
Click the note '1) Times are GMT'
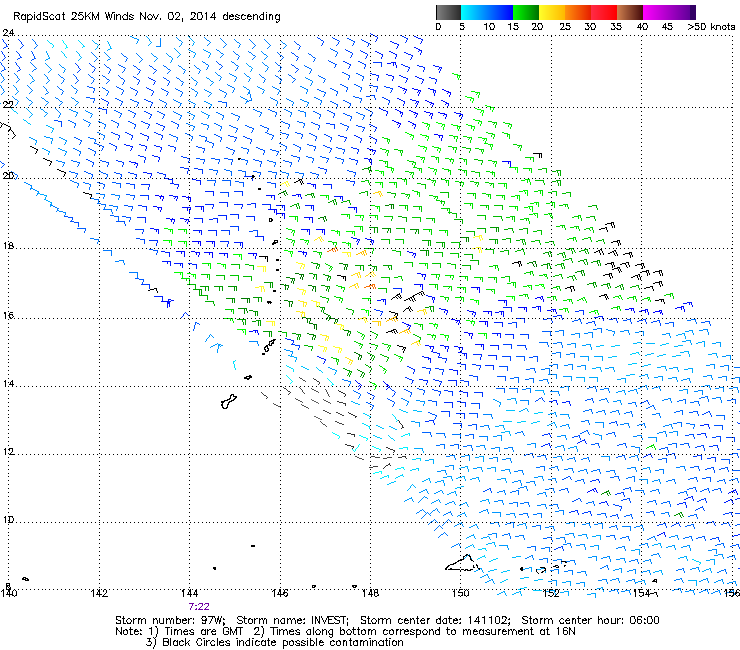coord(196,632)
